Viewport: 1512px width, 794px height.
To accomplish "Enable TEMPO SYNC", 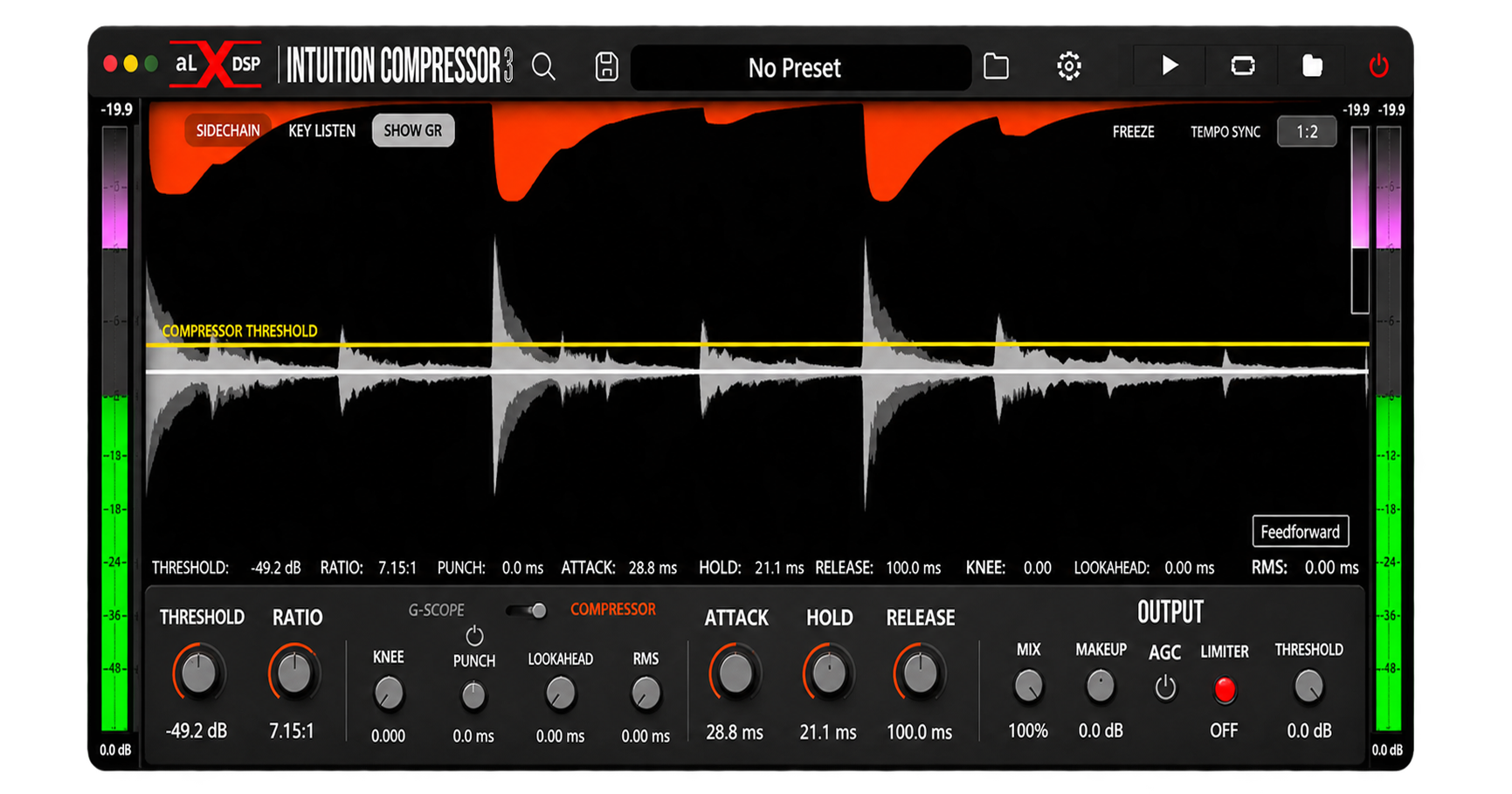I will click(1225, 132).
